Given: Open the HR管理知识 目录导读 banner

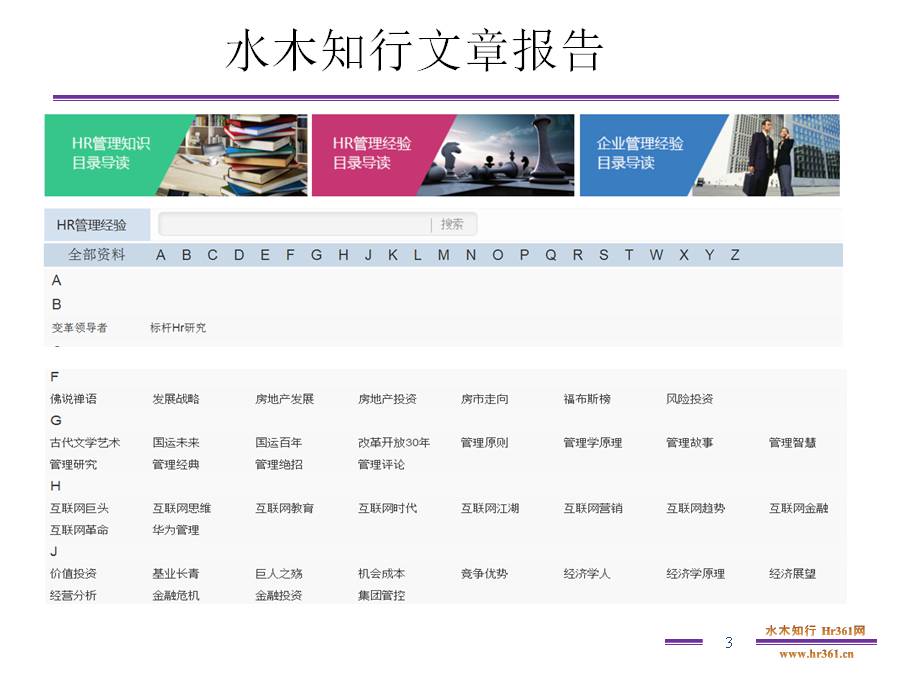Looking at the screenshot, I should pyautogui.click(x=175, y=155).
